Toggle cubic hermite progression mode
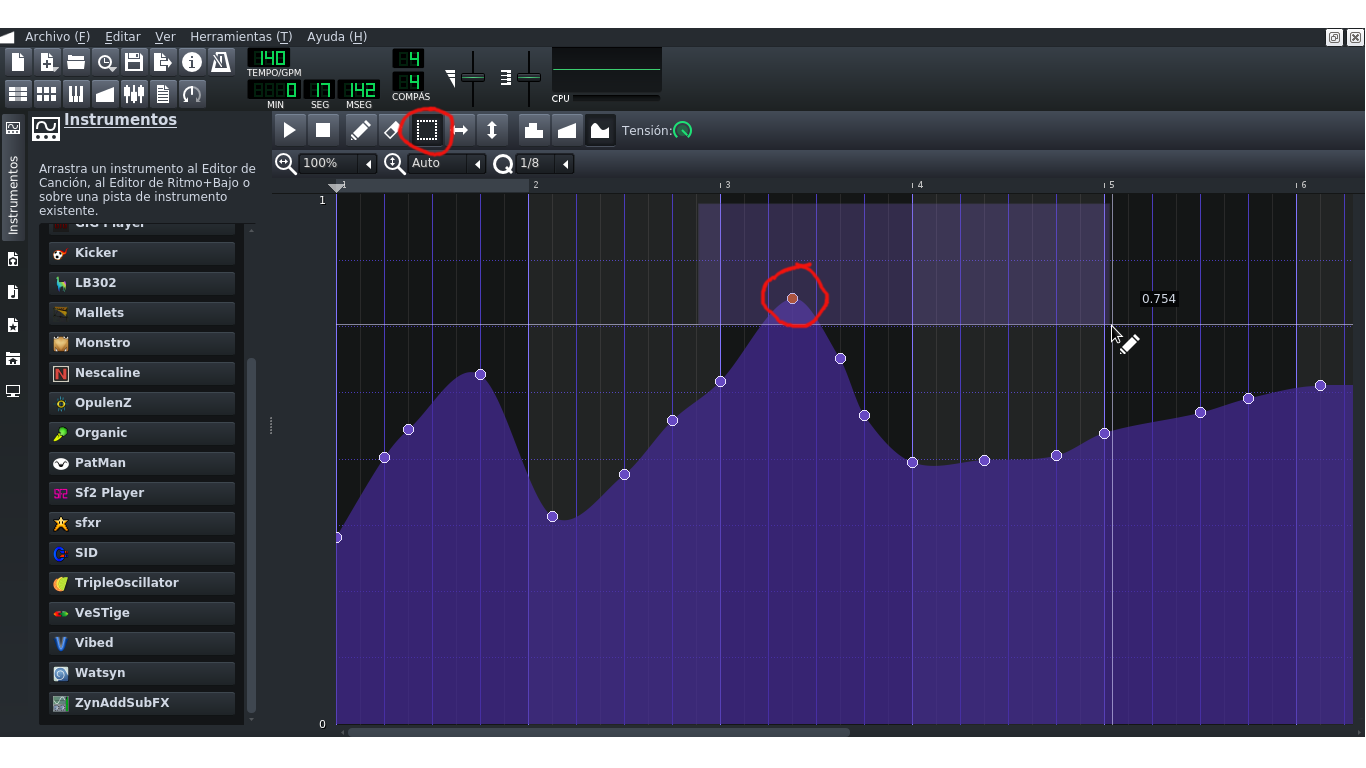This screenshot has height=768, width=1366. (x=598, y=129)
